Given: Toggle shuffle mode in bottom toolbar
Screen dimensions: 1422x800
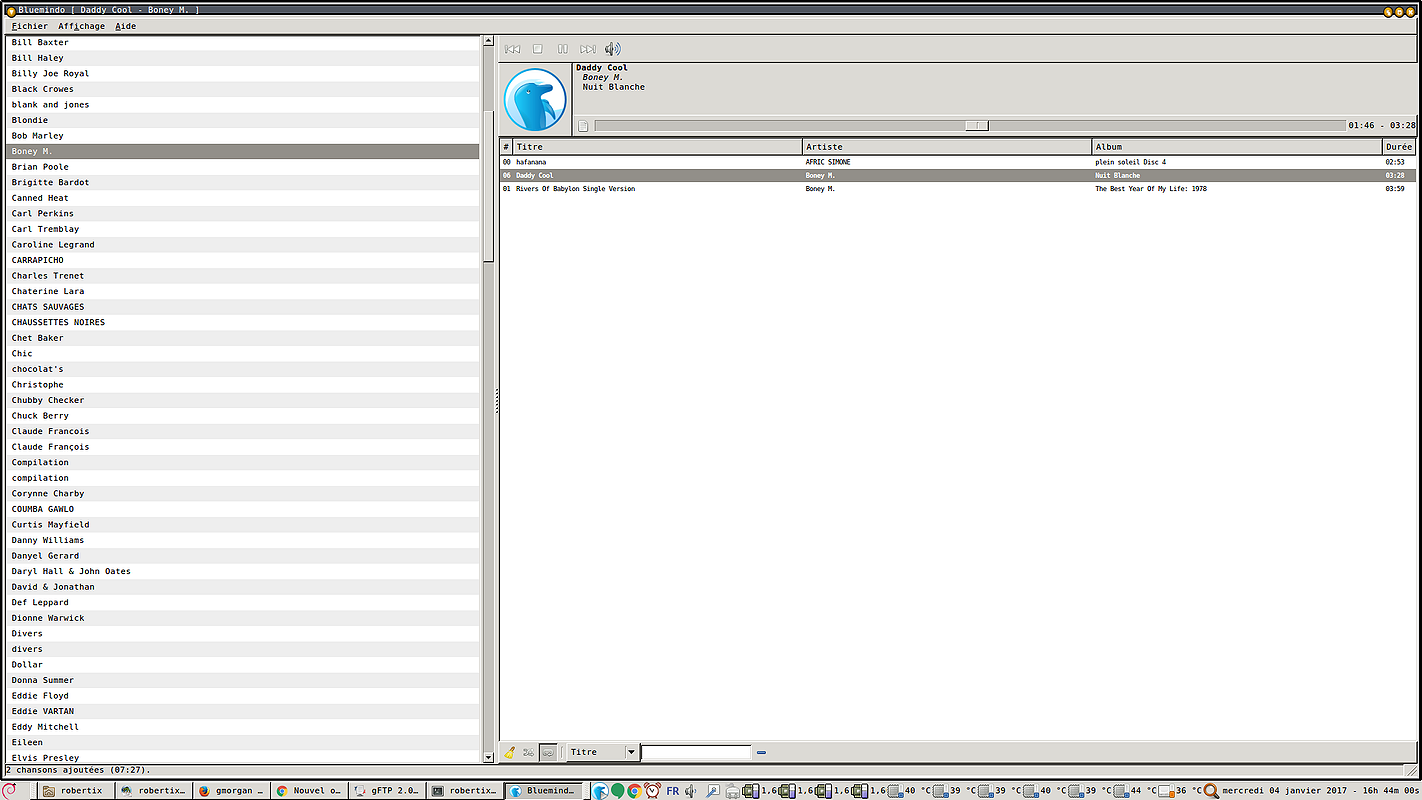Looking at the screenshot, I should [529, 752].
